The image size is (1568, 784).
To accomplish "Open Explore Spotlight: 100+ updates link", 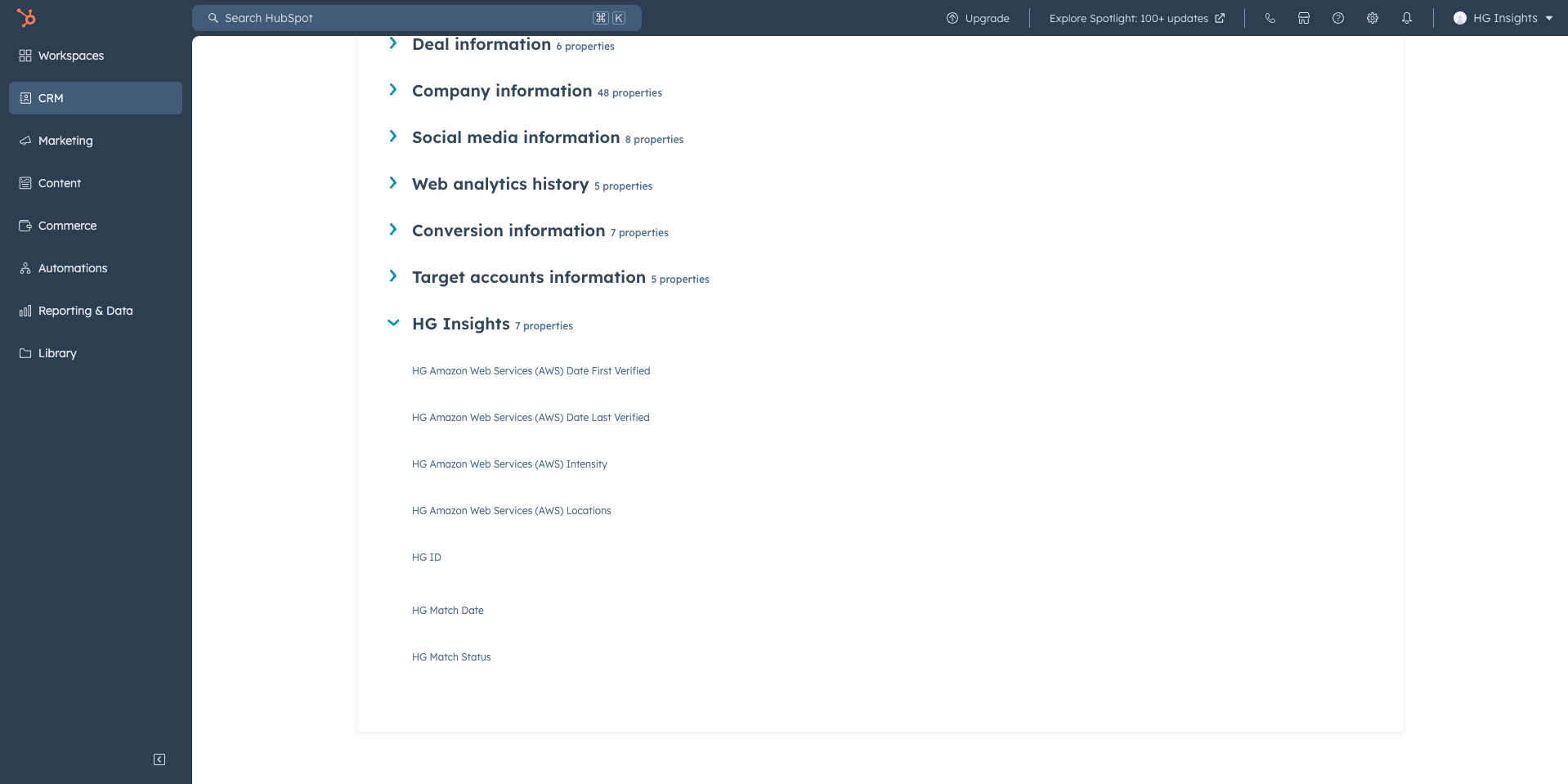I will [1137, 18].
